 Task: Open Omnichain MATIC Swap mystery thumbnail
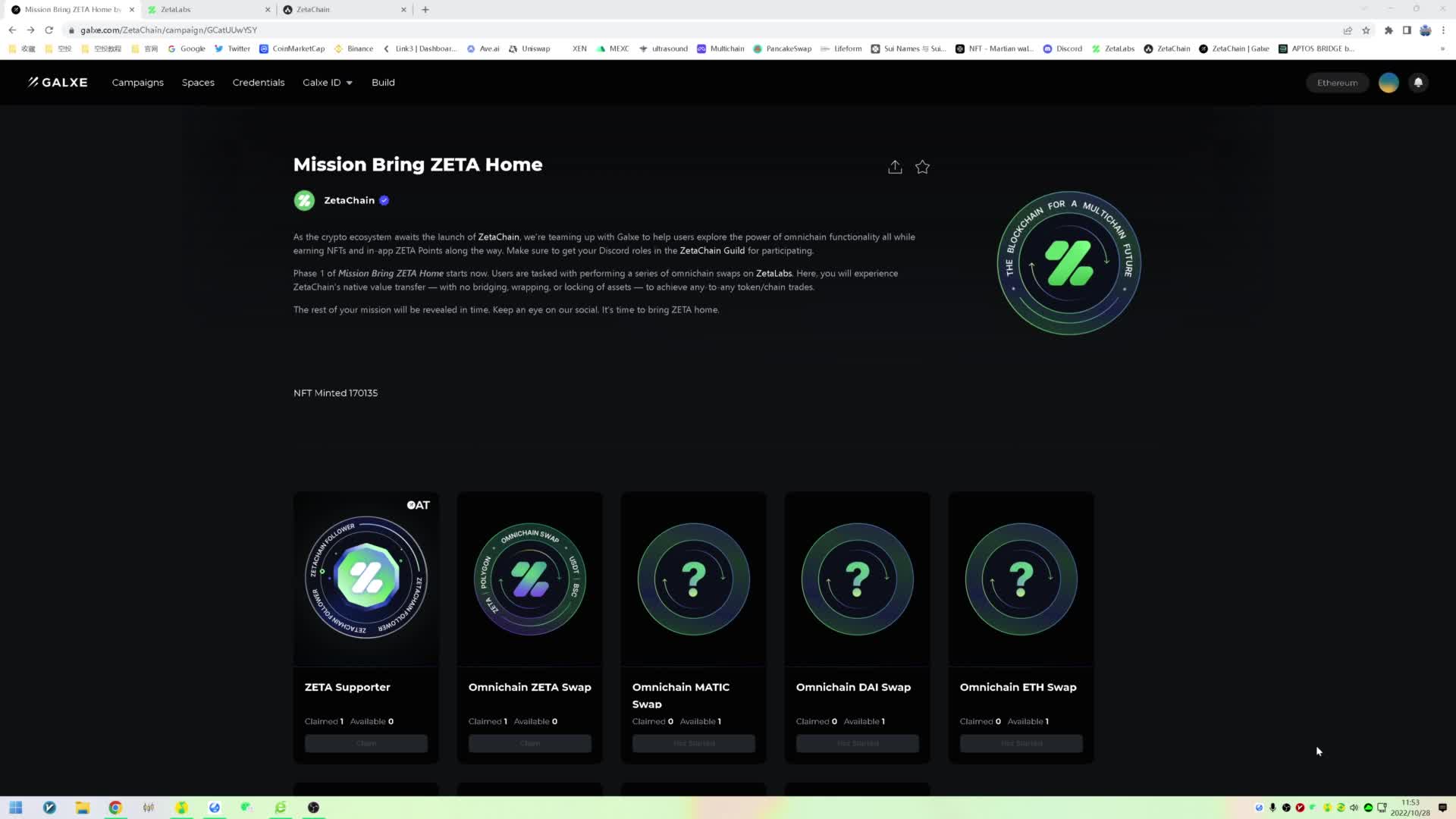point(694,579)
